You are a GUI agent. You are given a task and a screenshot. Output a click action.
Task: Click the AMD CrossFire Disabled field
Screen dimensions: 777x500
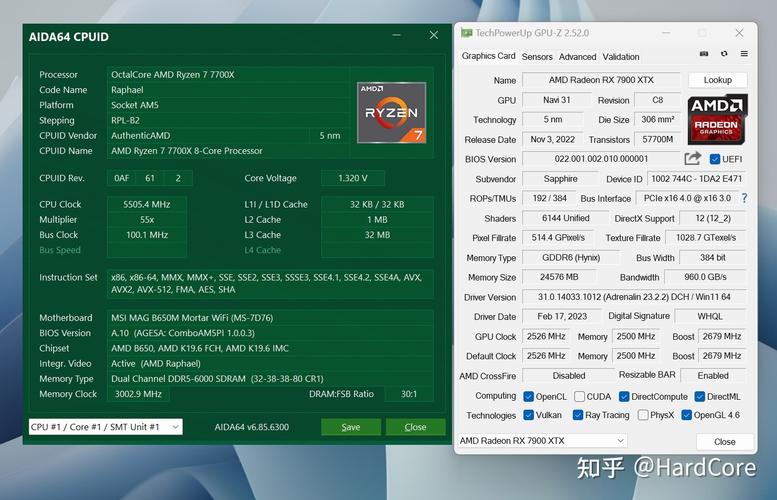click(568, 376)
